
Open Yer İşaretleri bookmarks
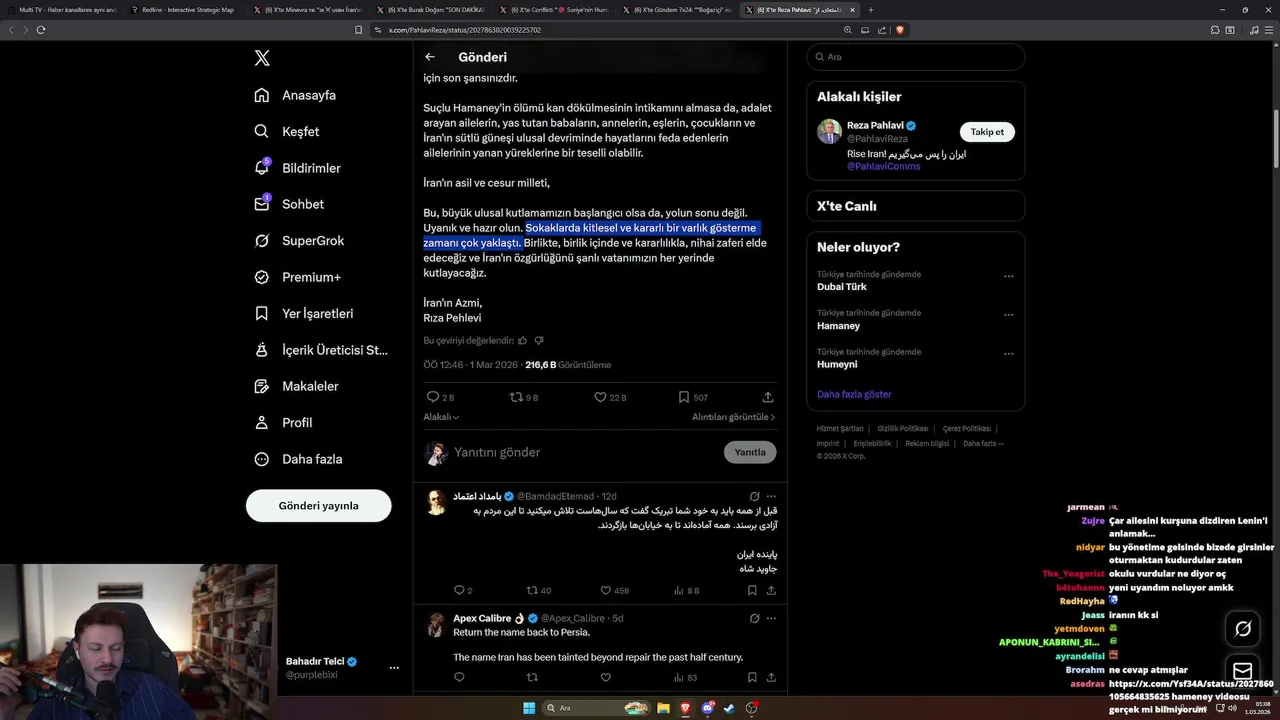[303, 313]
